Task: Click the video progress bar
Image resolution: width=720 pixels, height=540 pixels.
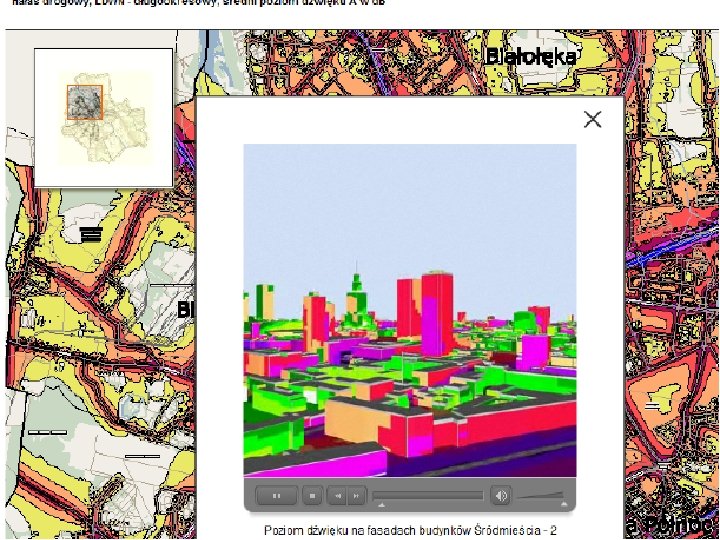Action: click(x=428, y=495)
